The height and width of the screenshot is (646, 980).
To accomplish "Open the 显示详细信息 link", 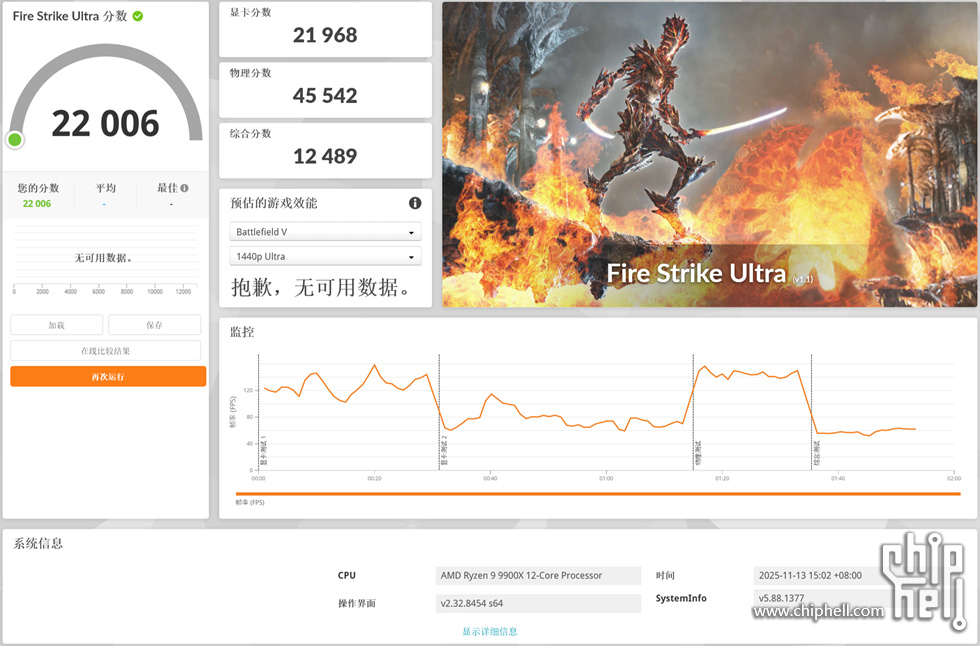I will [489, 631].
